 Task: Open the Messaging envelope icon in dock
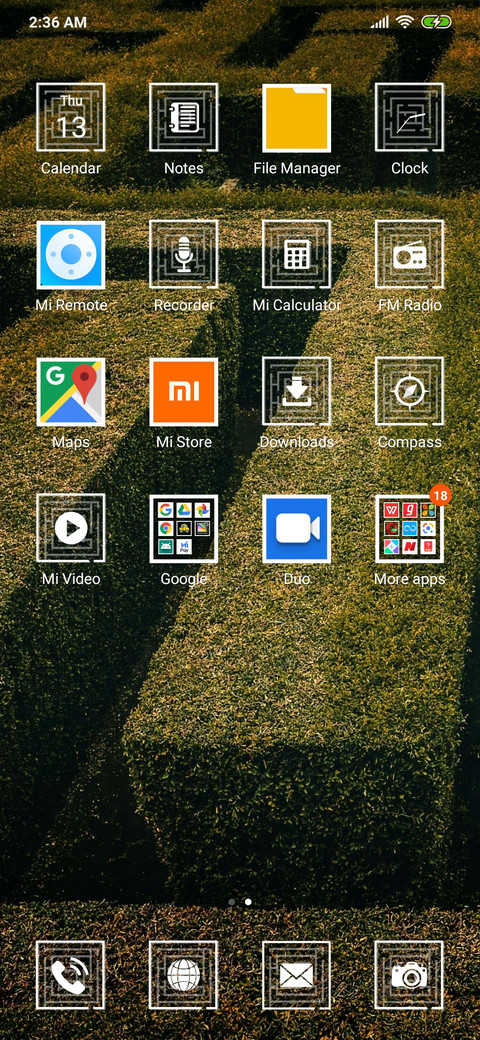click(296, 976)
